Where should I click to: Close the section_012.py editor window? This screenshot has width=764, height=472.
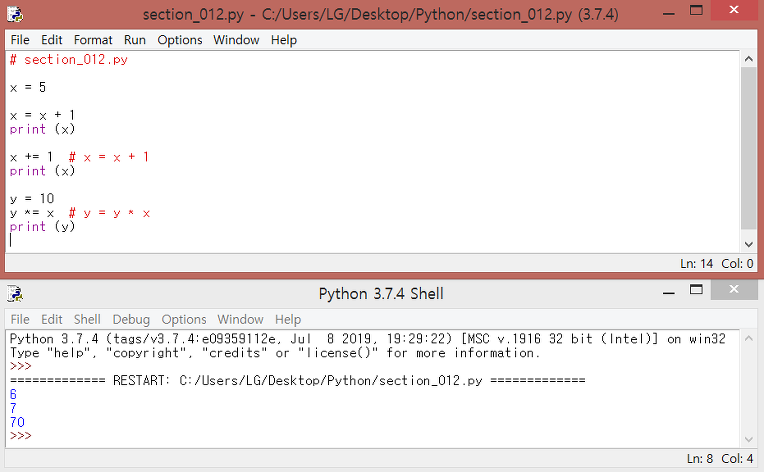[x=734, y=10]
